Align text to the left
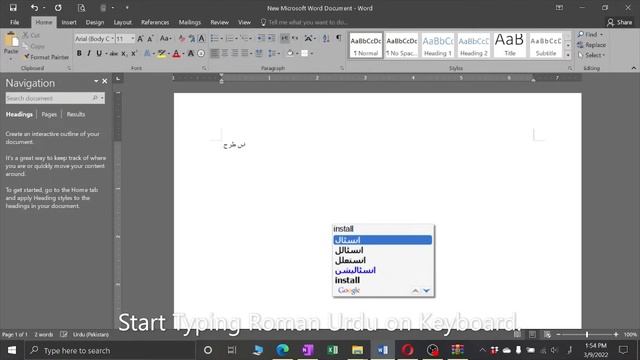The image size is (640, 360). pyautogui.click(x=214, y=53)
